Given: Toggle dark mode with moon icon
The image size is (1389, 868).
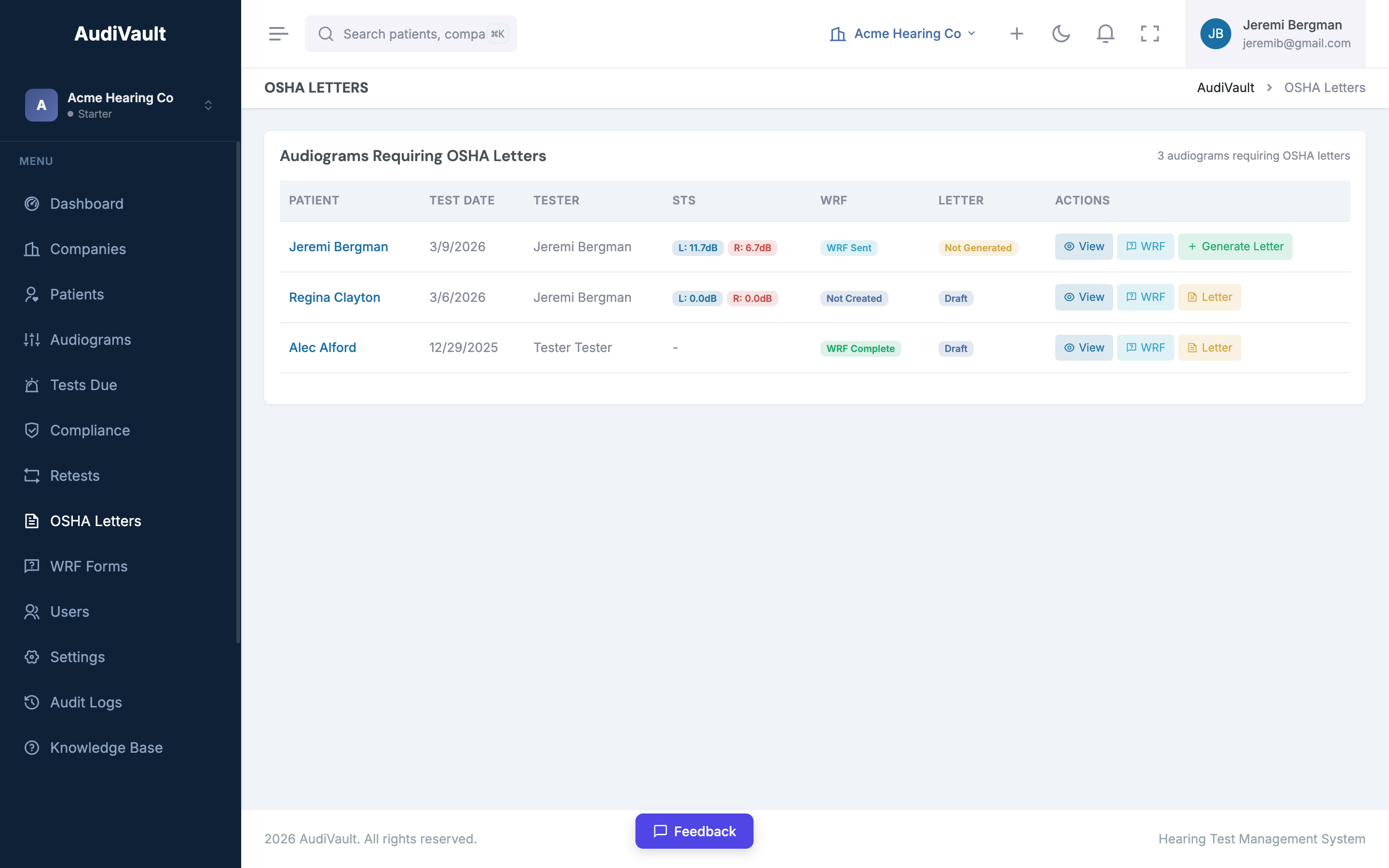Looking at the screenshot, I should [x=1061, y=34].
